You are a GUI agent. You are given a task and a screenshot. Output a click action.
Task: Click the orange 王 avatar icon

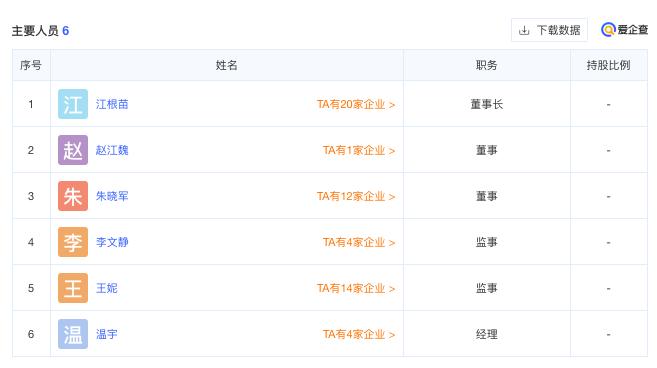click(x=73, y=288)
